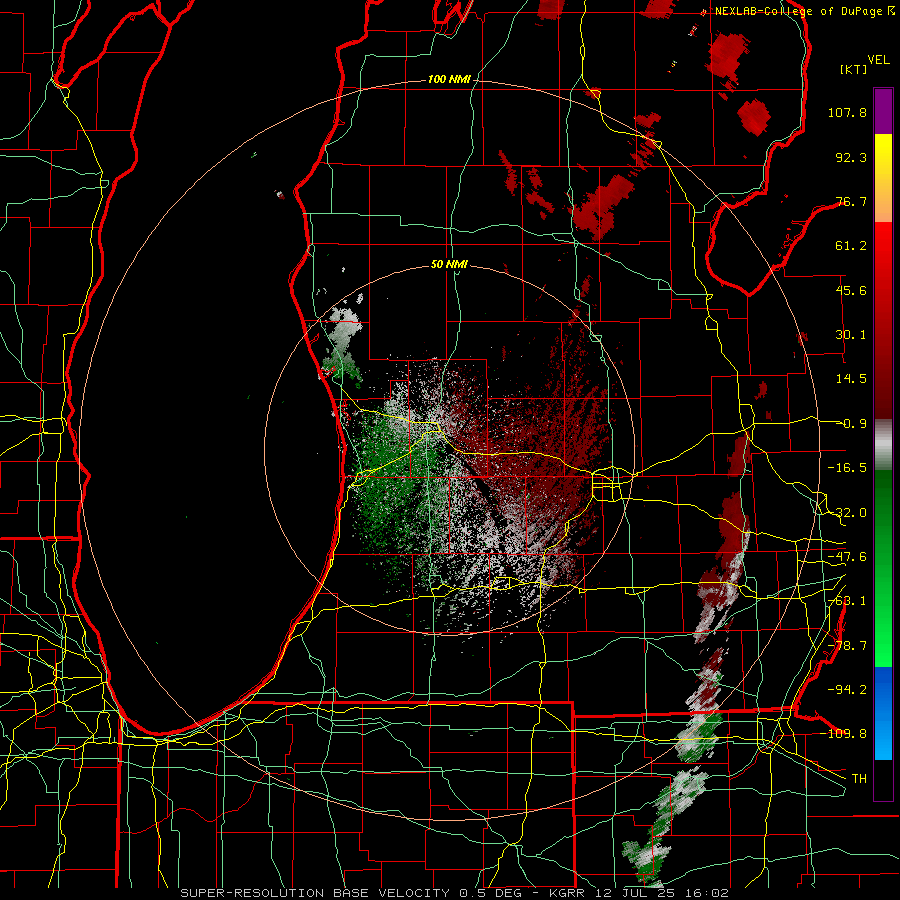Click the Super-Resolution Base Velocity caption text
This screenshot has width=900, height=900.
[x=455, y=893]
